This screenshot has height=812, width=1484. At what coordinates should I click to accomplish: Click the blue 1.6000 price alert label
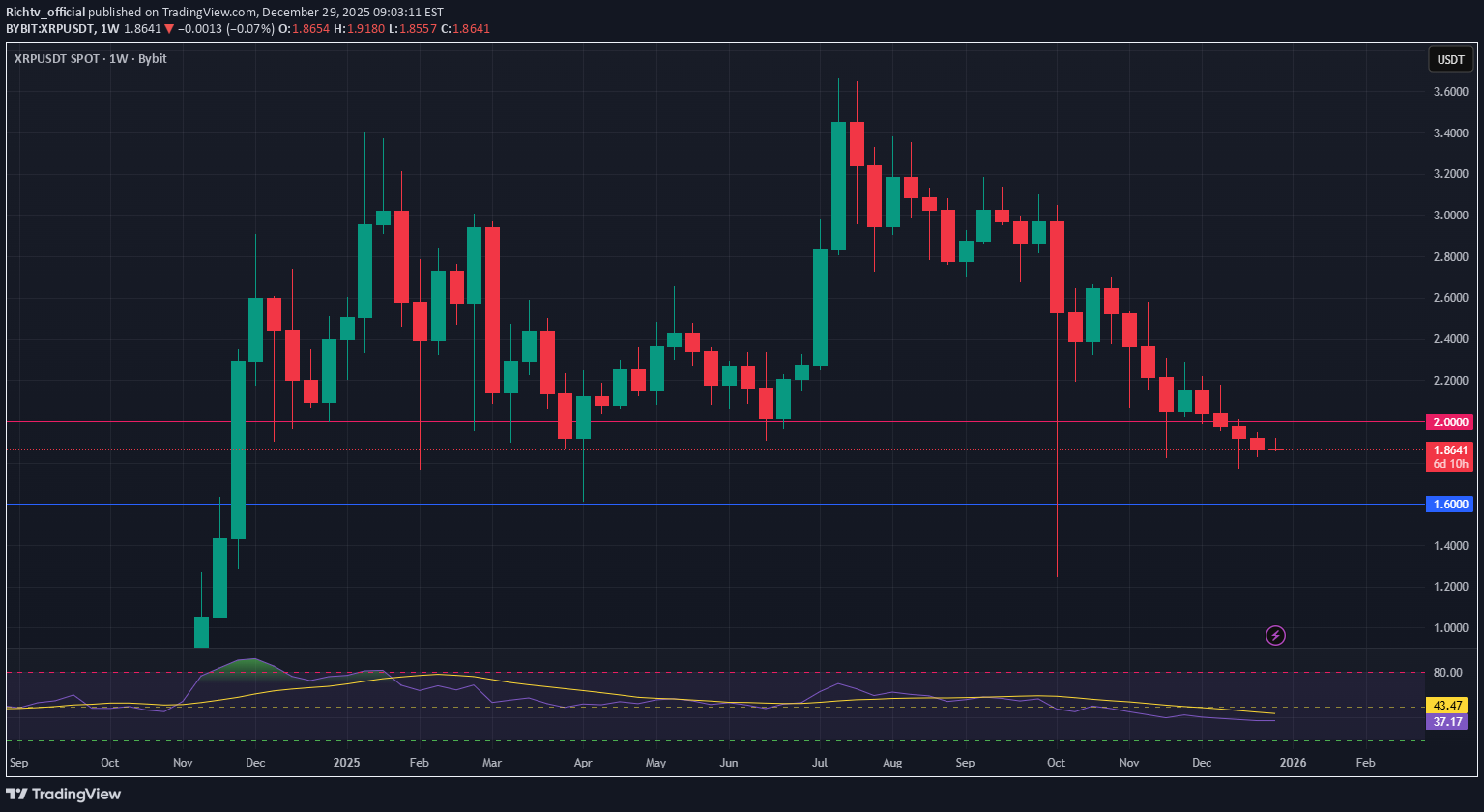tap(1449, 504)
